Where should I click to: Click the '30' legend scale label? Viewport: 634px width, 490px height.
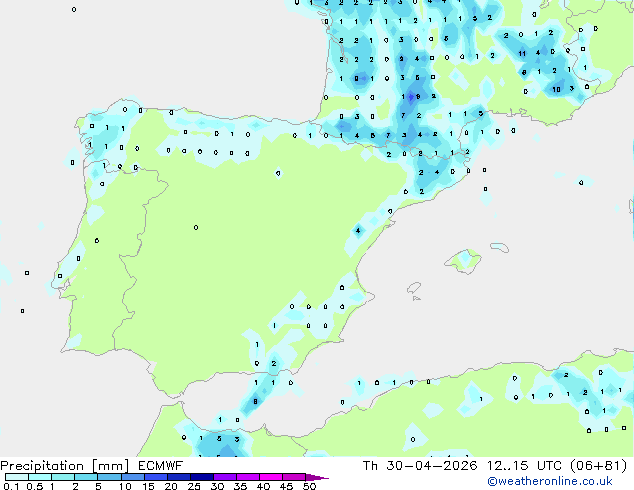[217, 486]
